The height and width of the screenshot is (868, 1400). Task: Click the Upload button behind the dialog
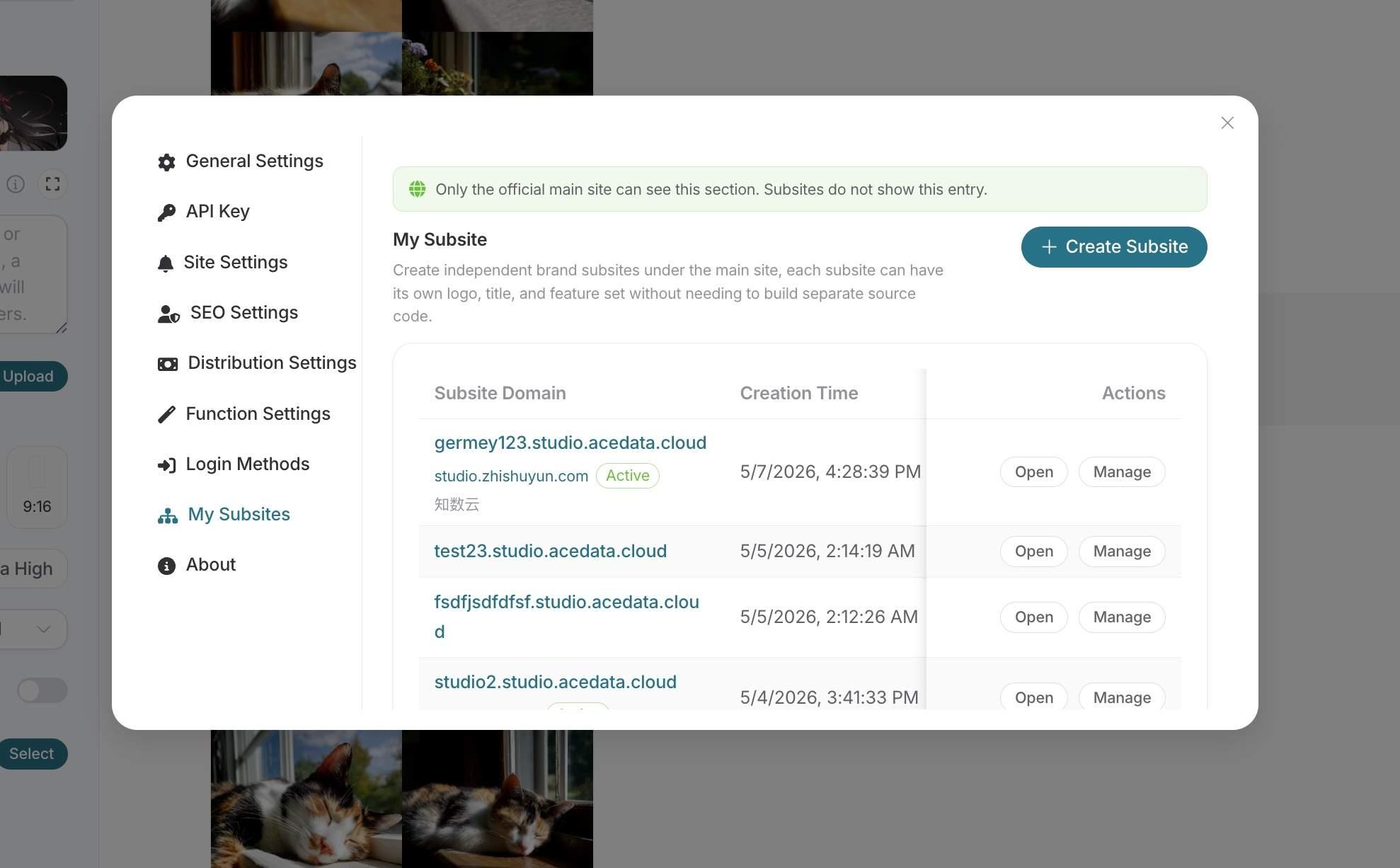click(x=32, y=376)
